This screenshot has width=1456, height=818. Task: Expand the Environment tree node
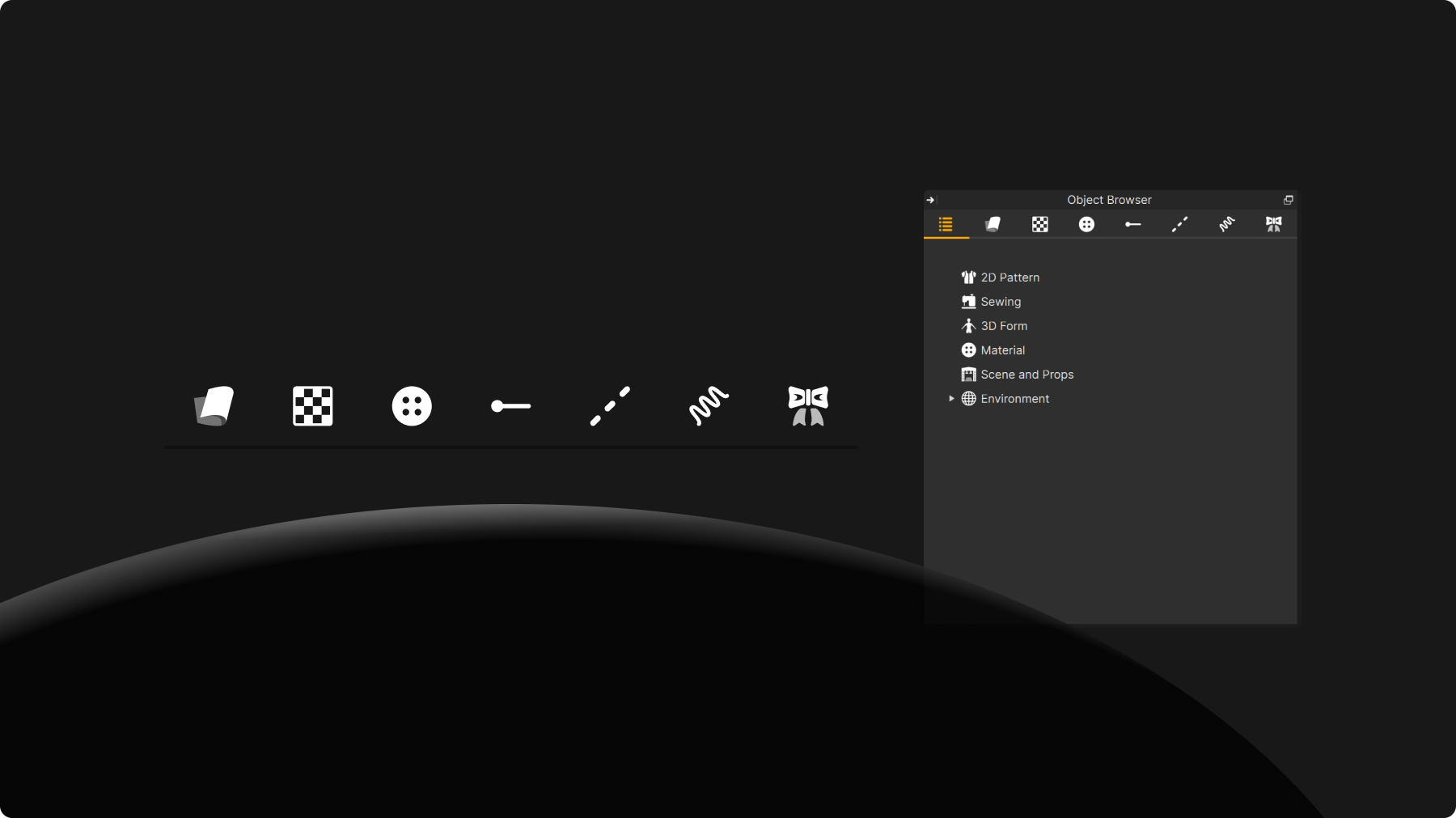(951, 399)
